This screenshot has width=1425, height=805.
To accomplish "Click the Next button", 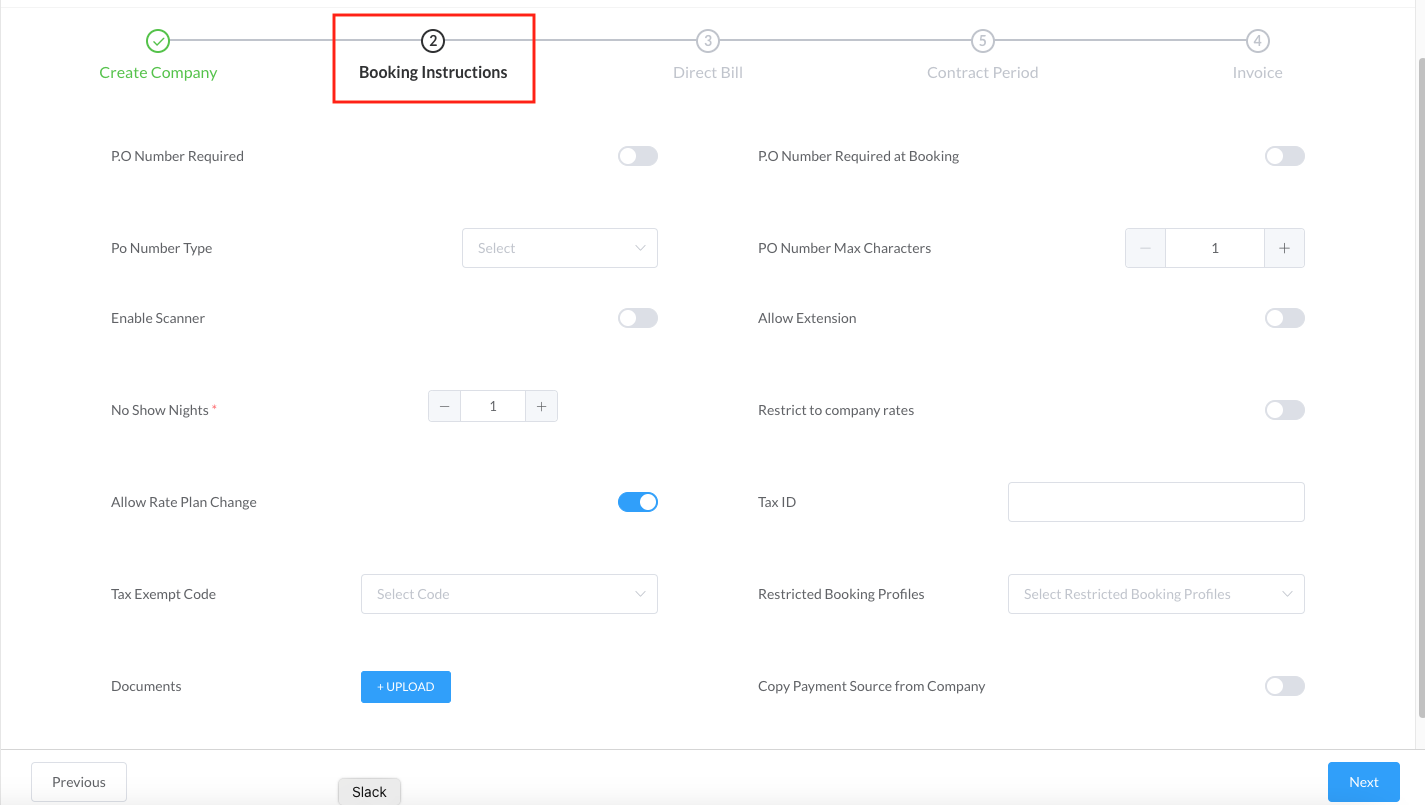I will [1363, 782].
